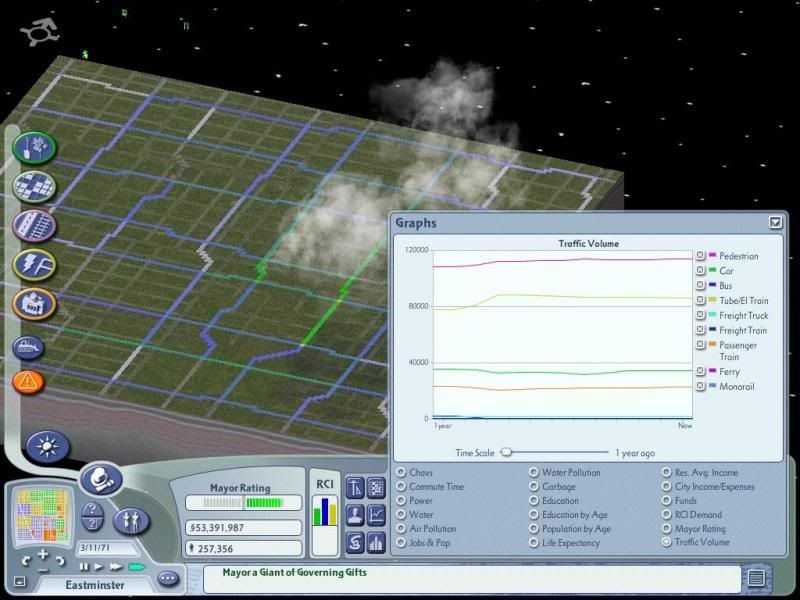Toggle the Monorail line checkbox
800x600 pixels.
coord(701,386)
